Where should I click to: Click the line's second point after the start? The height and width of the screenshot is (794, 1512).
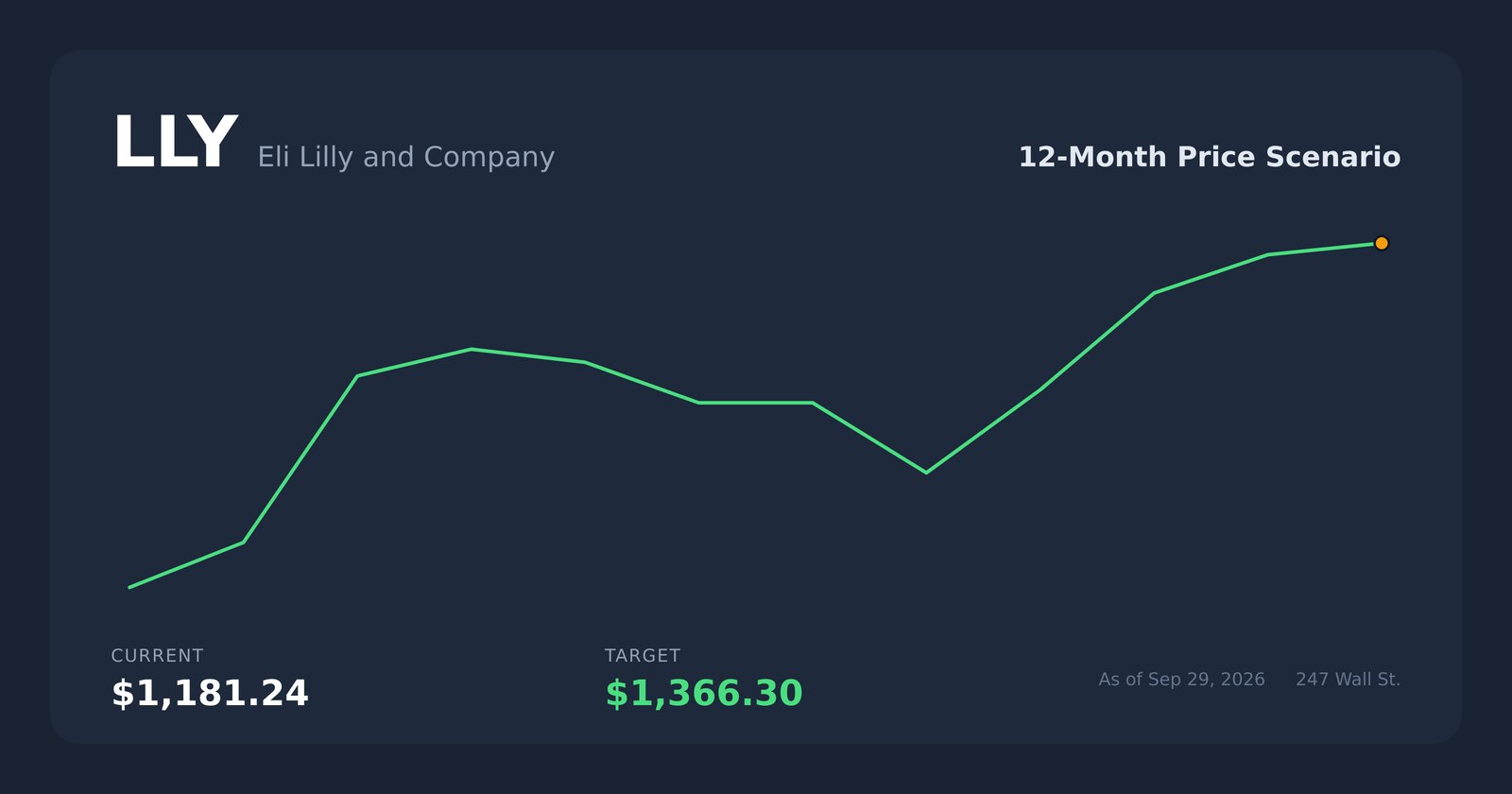click(x=244, y=543)
